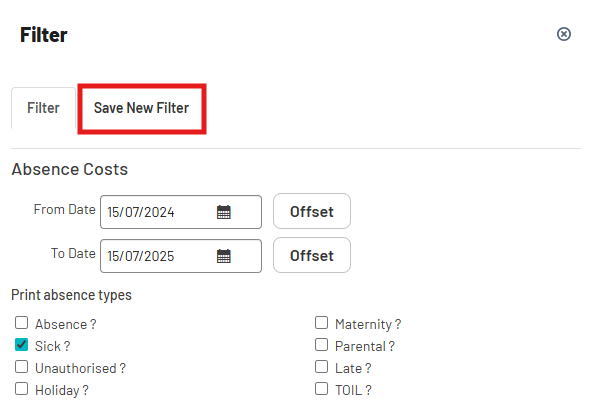Click the Sick ? label text
The image size is (590, 412).
[52, 346]
